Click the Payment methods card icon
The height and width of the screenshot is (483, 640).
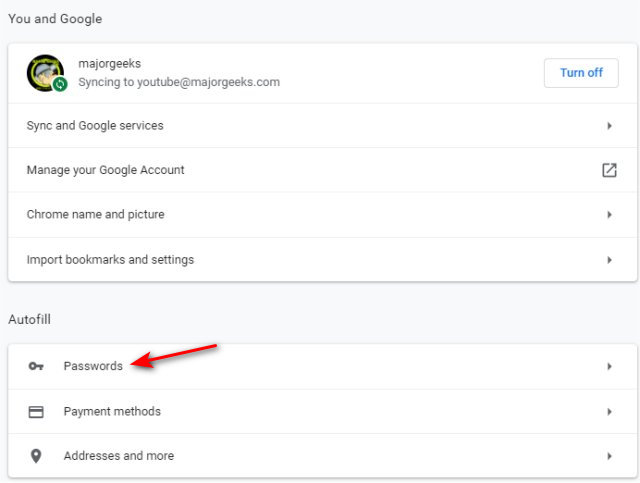coord(36,412)
